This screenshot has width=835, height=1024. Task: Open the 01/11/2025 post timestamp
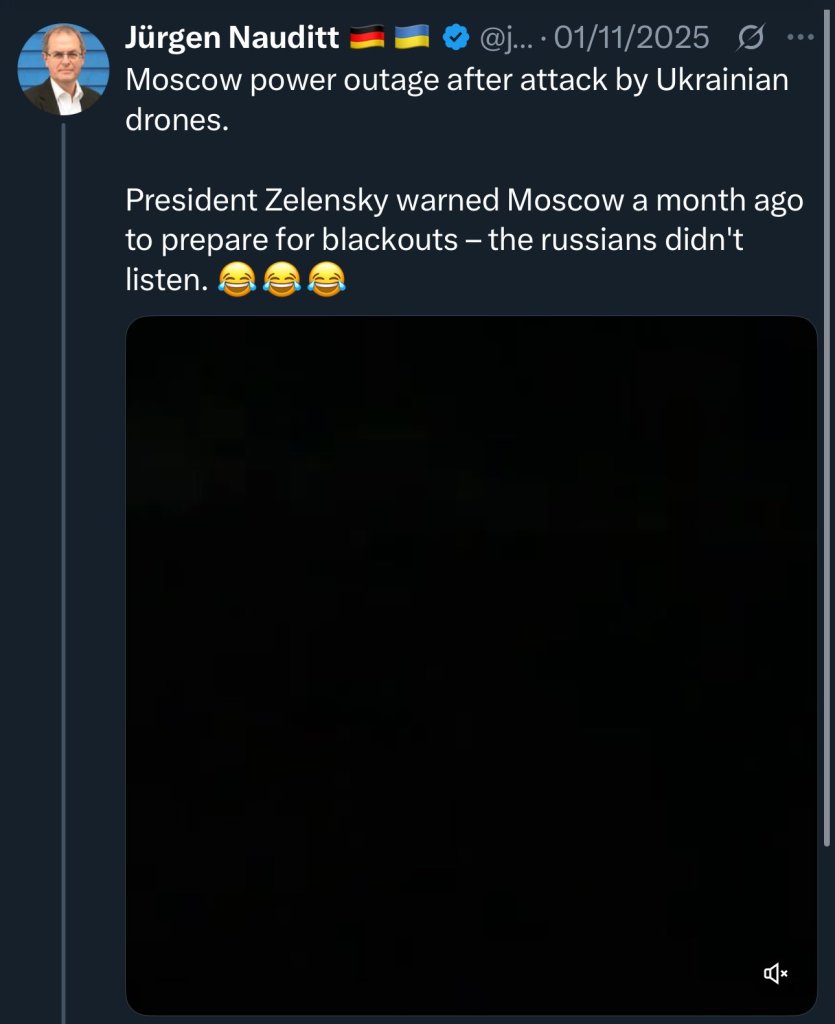point(631,38)
